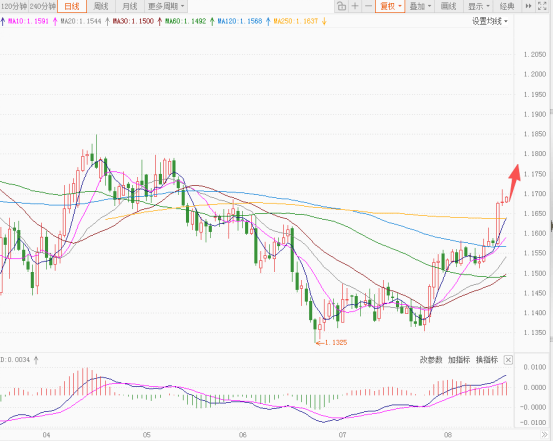Viewport: 554px width, 441px height.
Task: Close the MACD indicator panel
Action: [x=508, y=360]
